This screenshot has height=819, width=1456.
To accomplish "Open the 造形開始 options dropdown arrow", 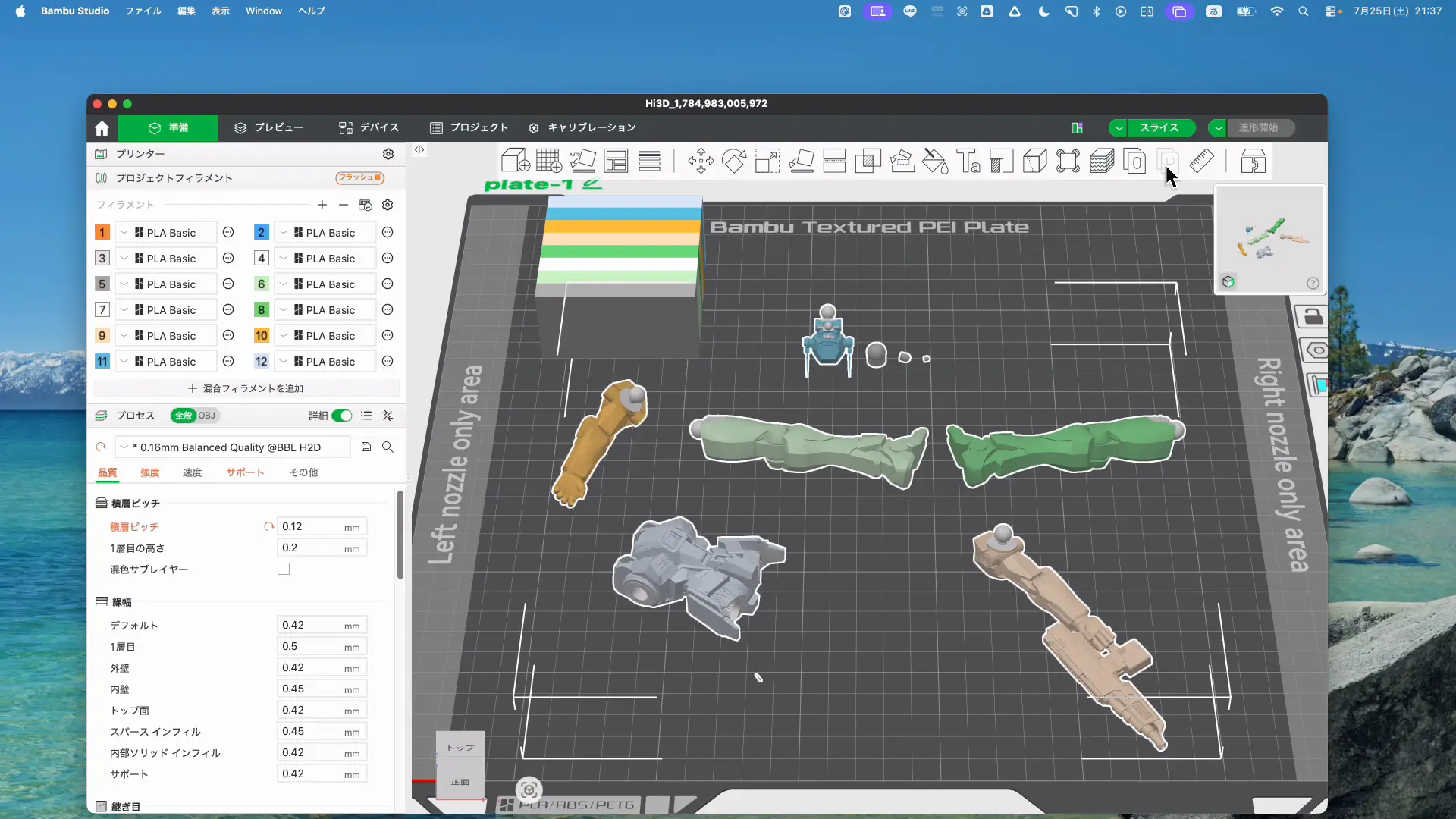I will [1218, 127].
